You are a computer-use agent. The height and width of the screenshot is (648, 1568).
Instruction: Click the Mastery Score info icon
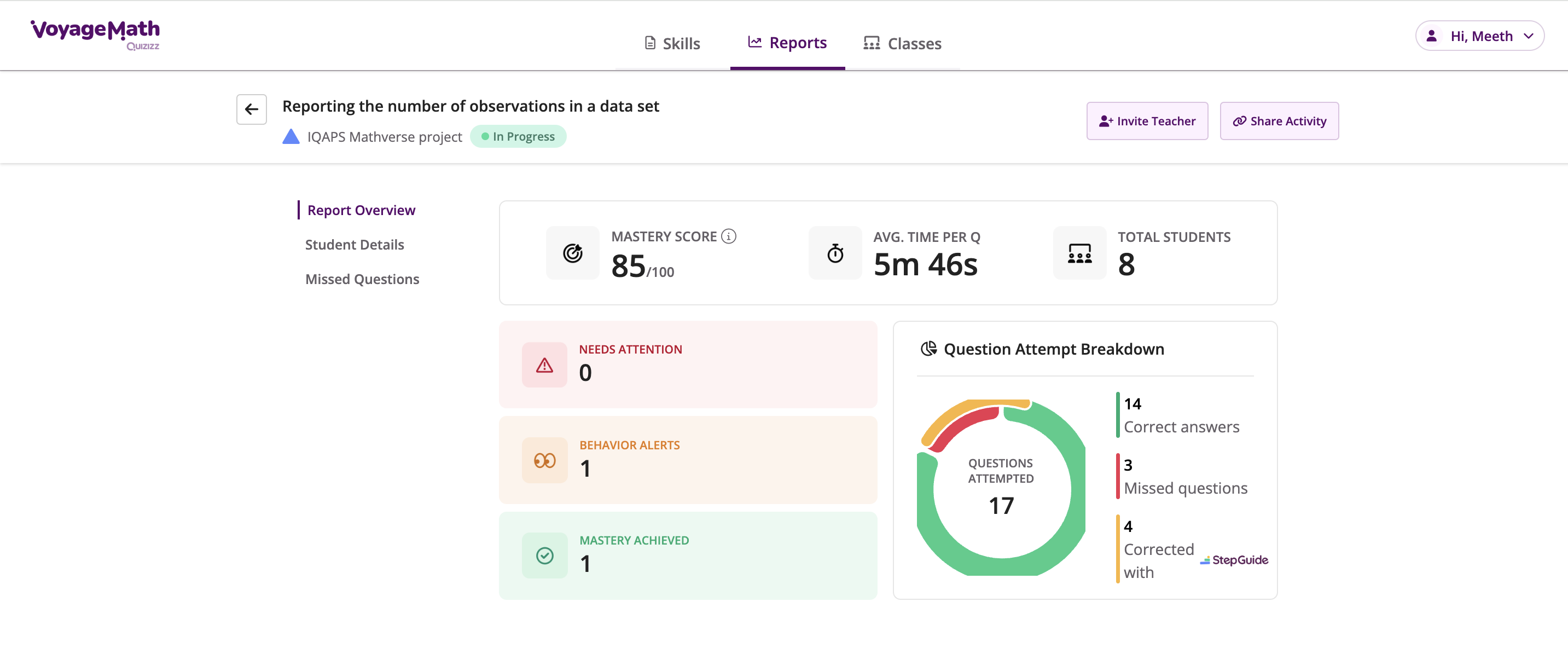point(728,236)
